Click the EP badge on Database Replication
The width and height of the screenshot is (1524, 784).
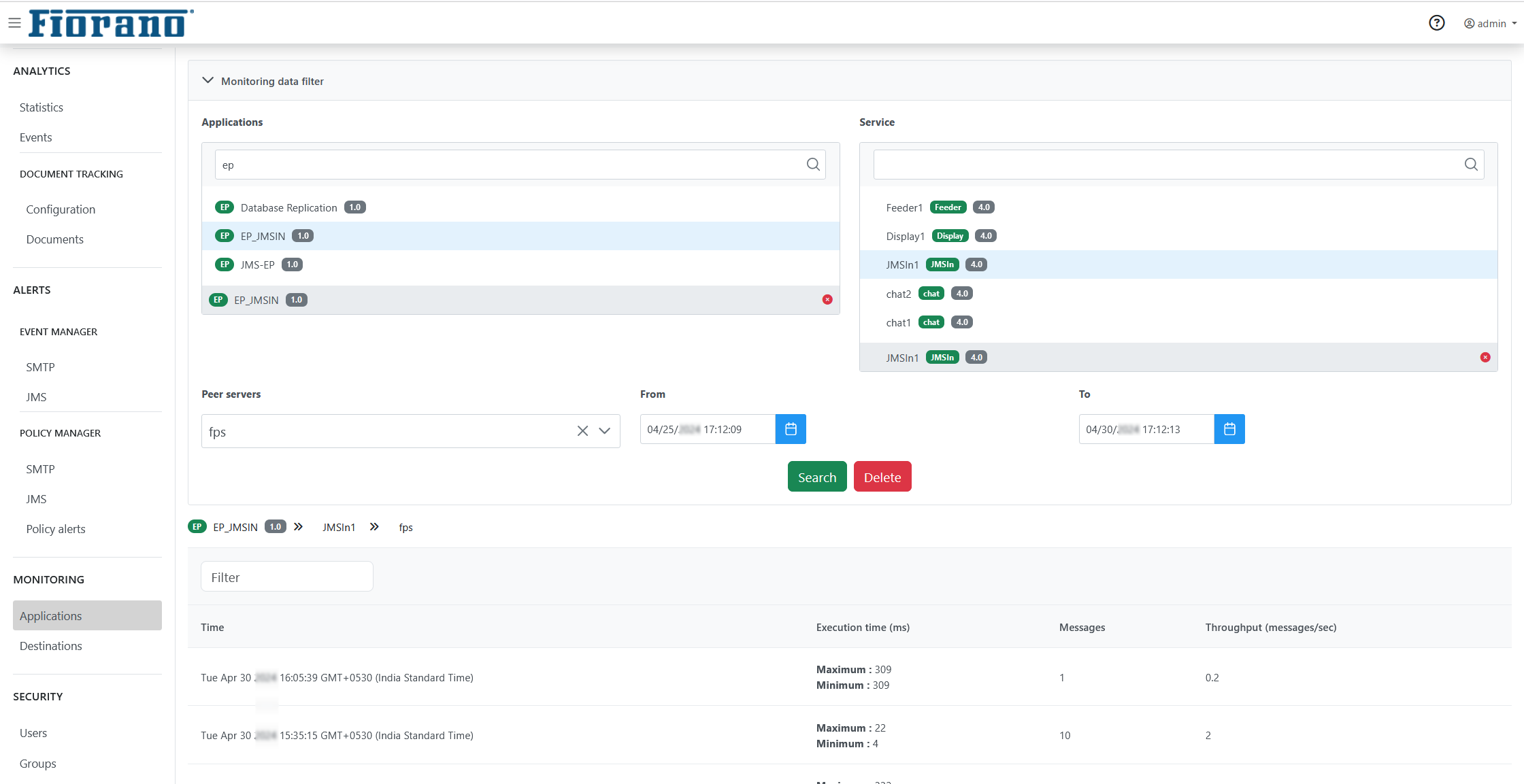pos(225,207)
